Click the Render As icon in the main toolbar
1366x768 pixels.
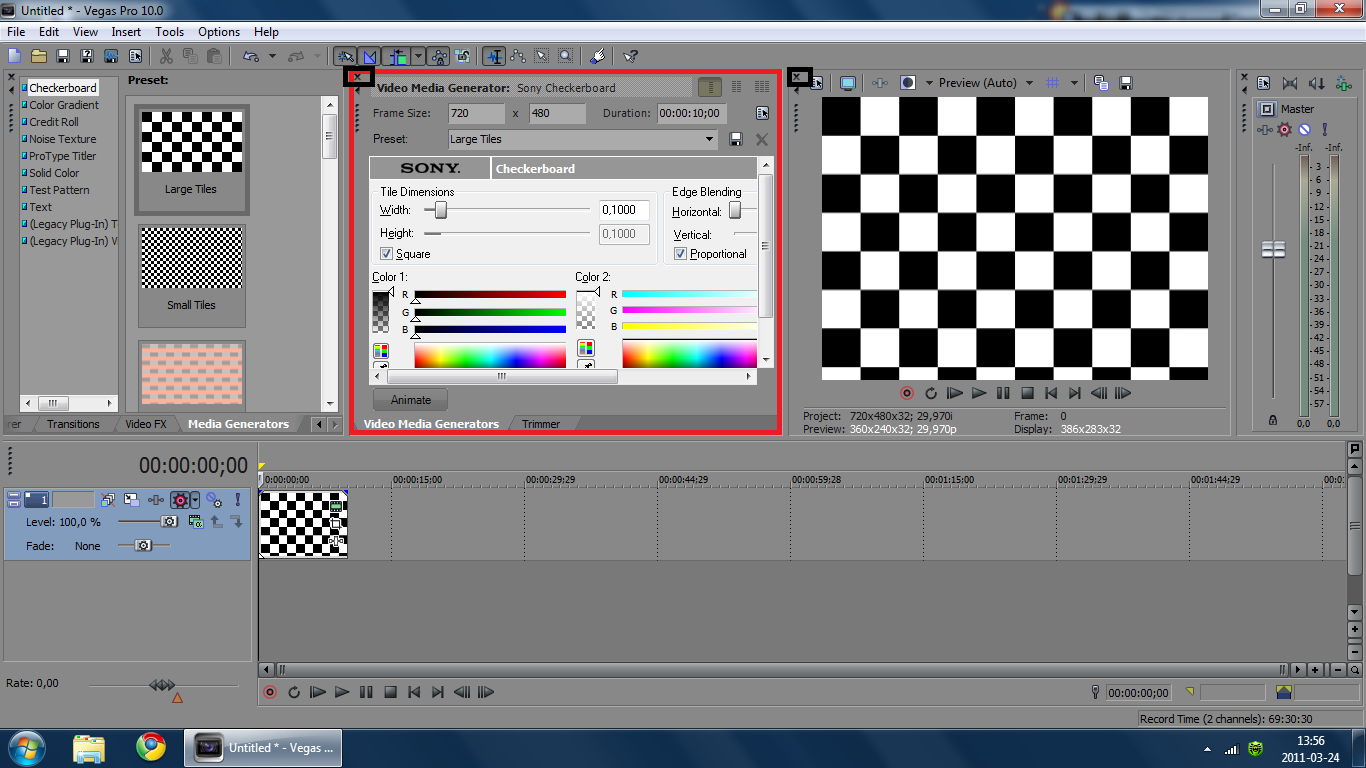point(111,56)
